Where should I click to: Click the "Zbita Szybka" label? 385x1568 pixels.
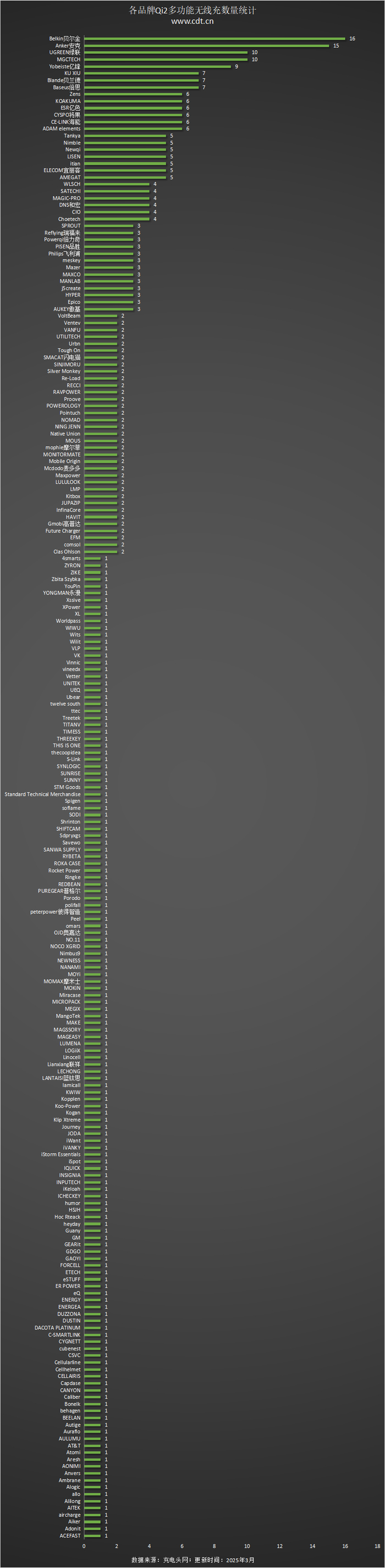click(x=66, y=579)
